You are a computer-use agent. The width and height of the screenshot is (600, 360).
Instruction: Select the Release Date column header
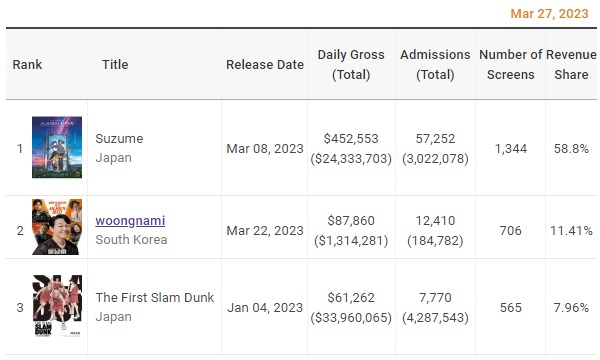(x=265, y=64)
